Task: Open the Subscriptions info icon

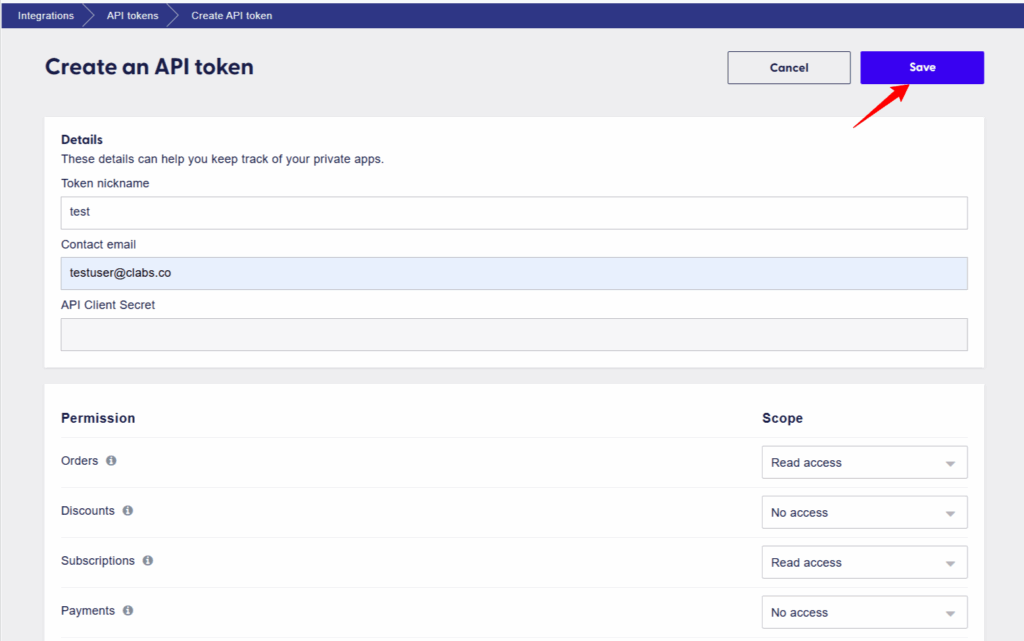Action: [147, 561]
